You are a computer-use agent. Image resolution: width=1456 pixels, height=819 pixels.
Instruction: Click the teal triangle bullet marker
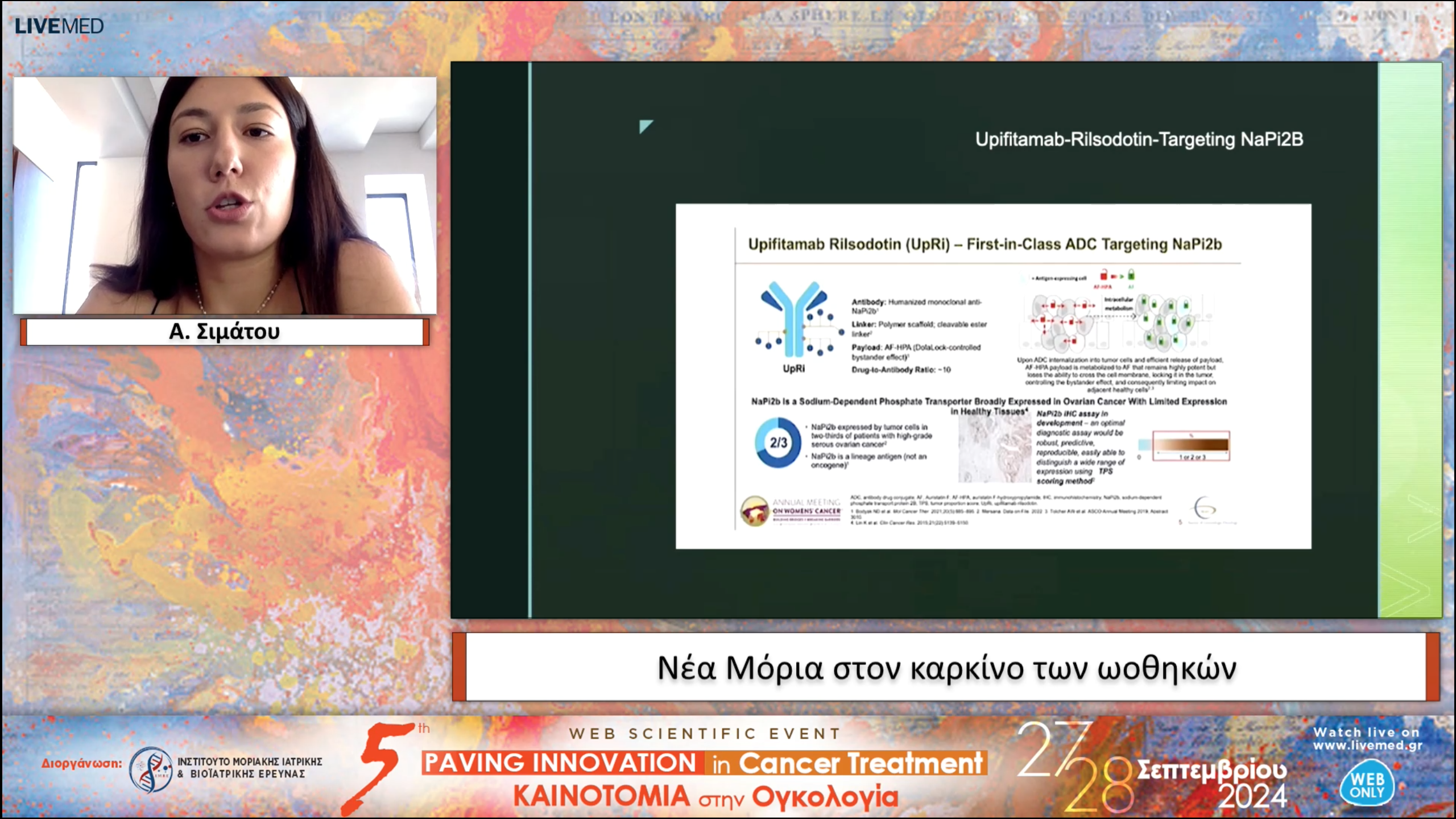tap(646, 126)
